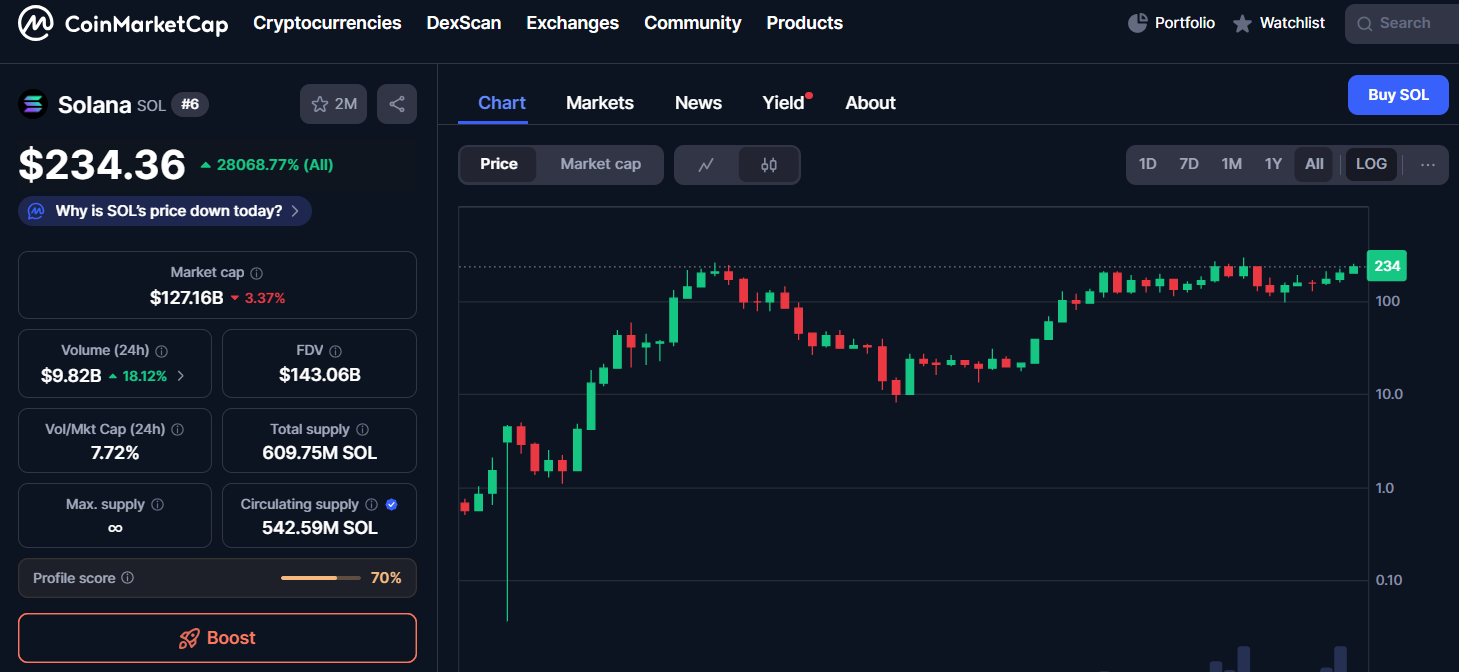Image resolution: width=1459 pixels, height=672 pixels.
Task: Open the chart's three-dot more options
Action: [1427, 165]
